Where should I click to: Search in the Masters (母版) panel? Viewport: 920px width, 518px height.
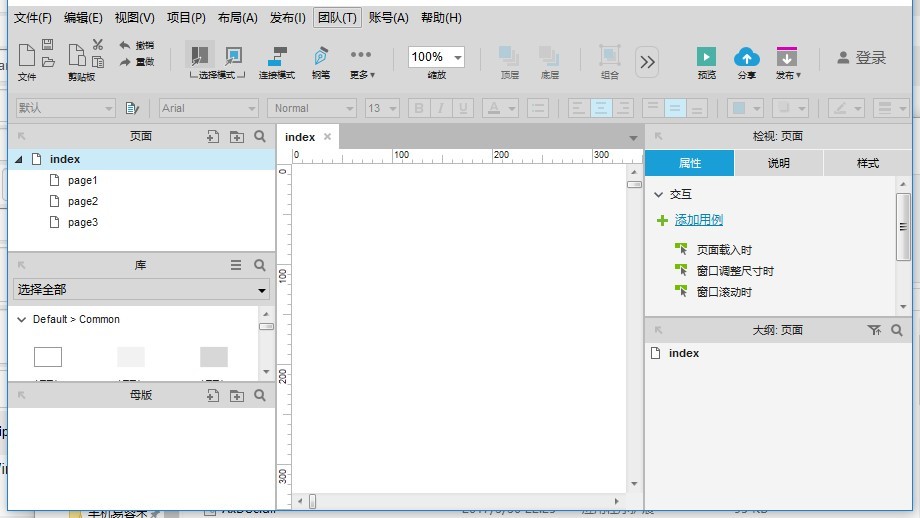pos(260,395)
